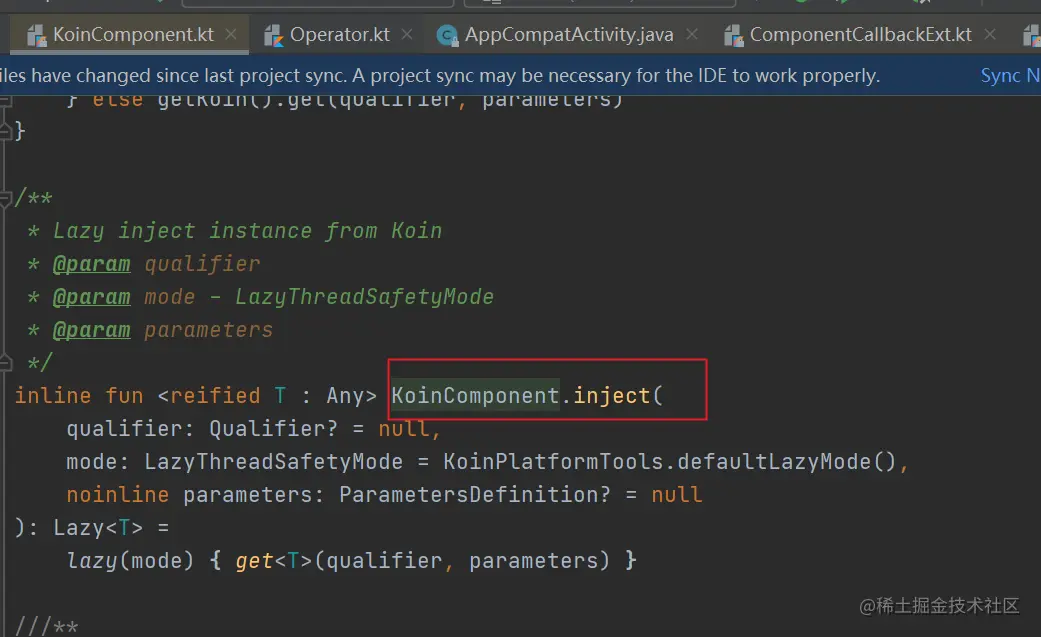
Task: Click the KoinComponent receiver type in inject
Action: click(x=475, y=396)
